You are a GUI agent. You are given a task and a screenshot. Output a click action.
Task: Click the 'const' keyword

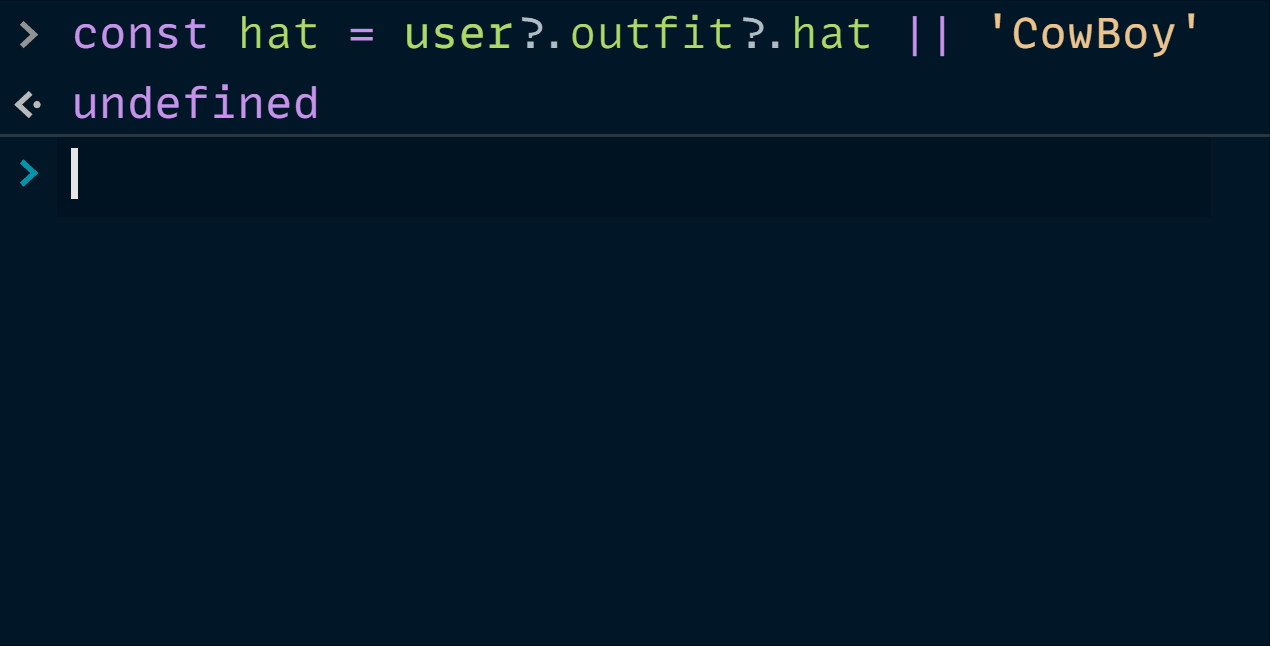pos(140,35)
